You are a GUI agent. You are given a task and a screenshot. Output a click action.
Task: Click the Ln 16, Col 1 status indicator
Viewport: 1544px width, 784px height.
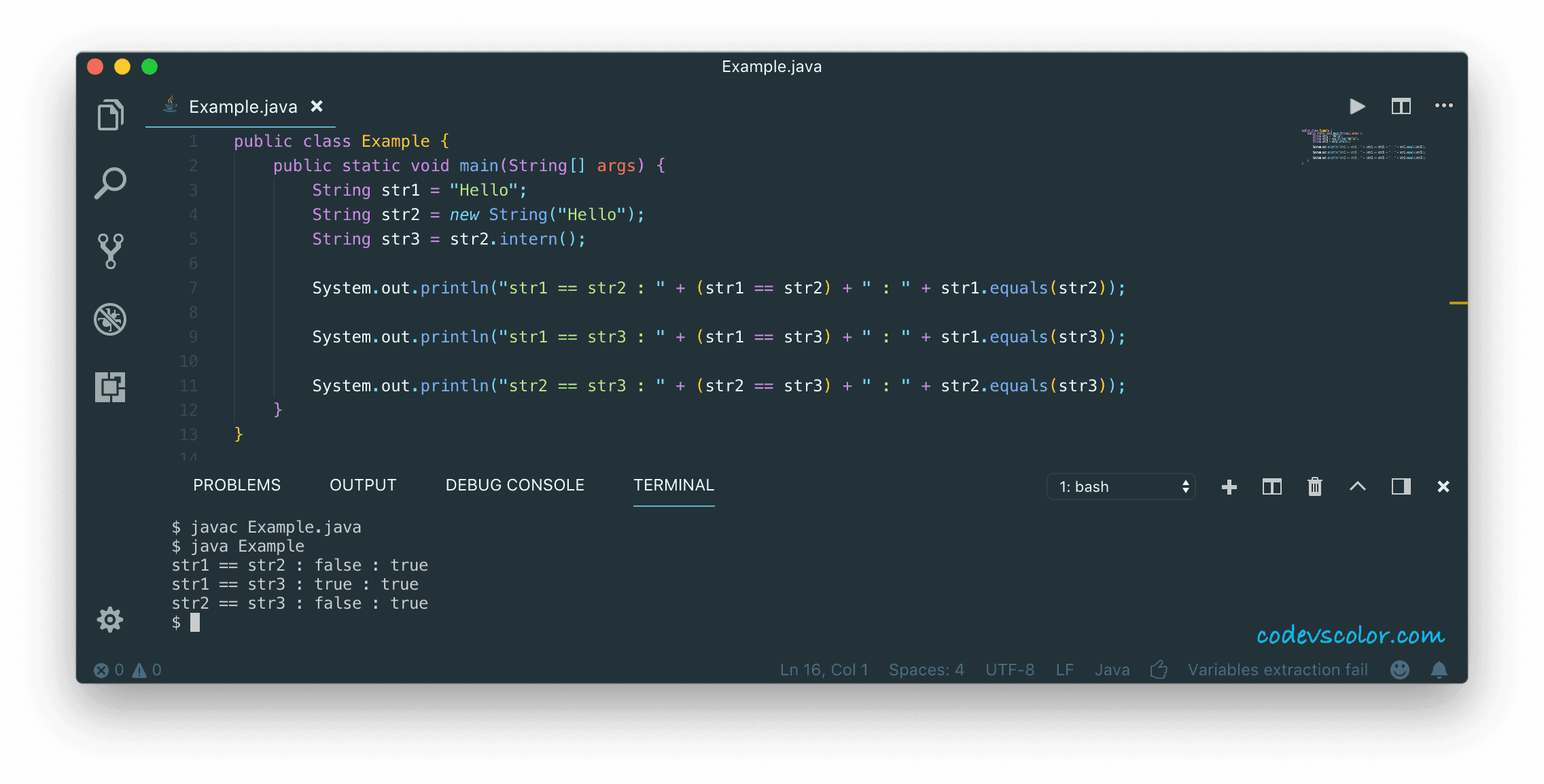pyautogui.click(x=824, y=670)
